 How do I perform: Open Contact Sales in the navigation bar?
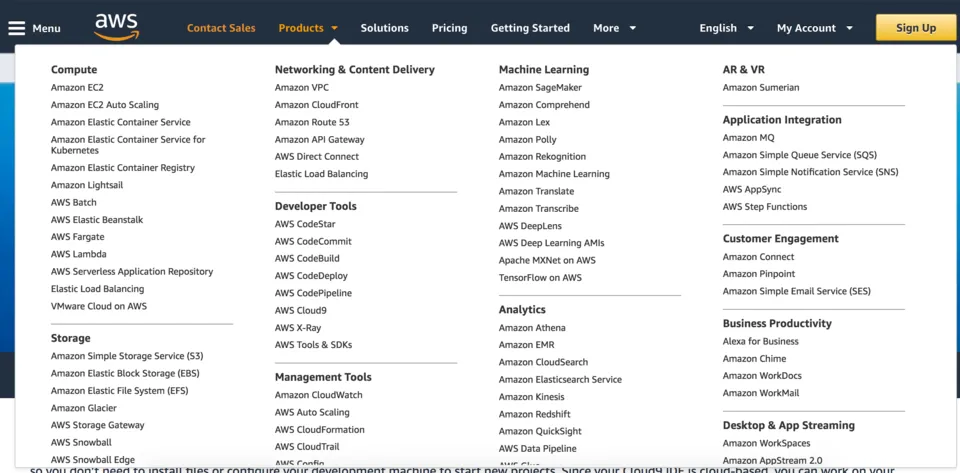221,28
